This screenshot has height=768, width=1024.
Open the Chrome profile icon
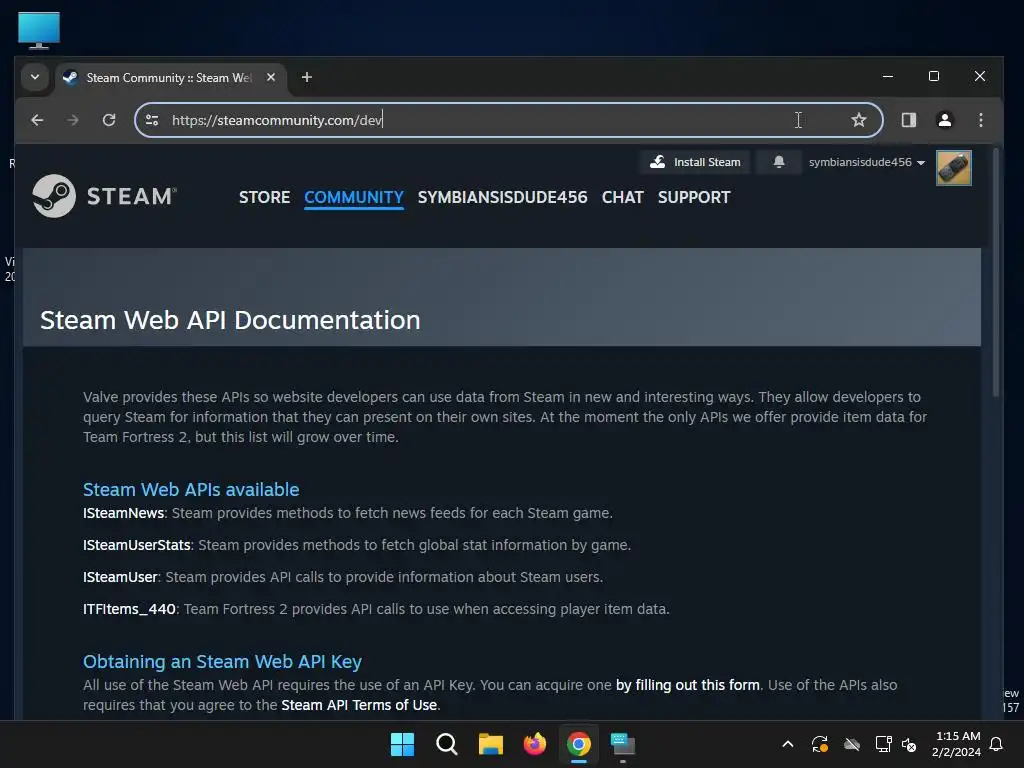click(x=944, y=120)
